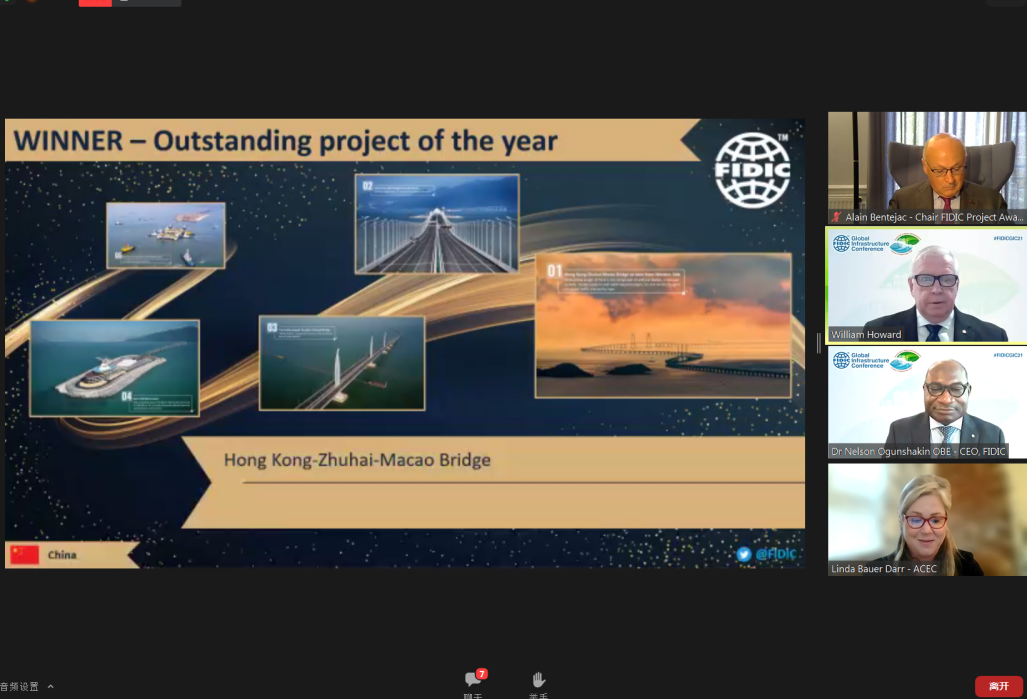
Task: Select Alain Bentejac's video tile
Action: coord(927,168)
